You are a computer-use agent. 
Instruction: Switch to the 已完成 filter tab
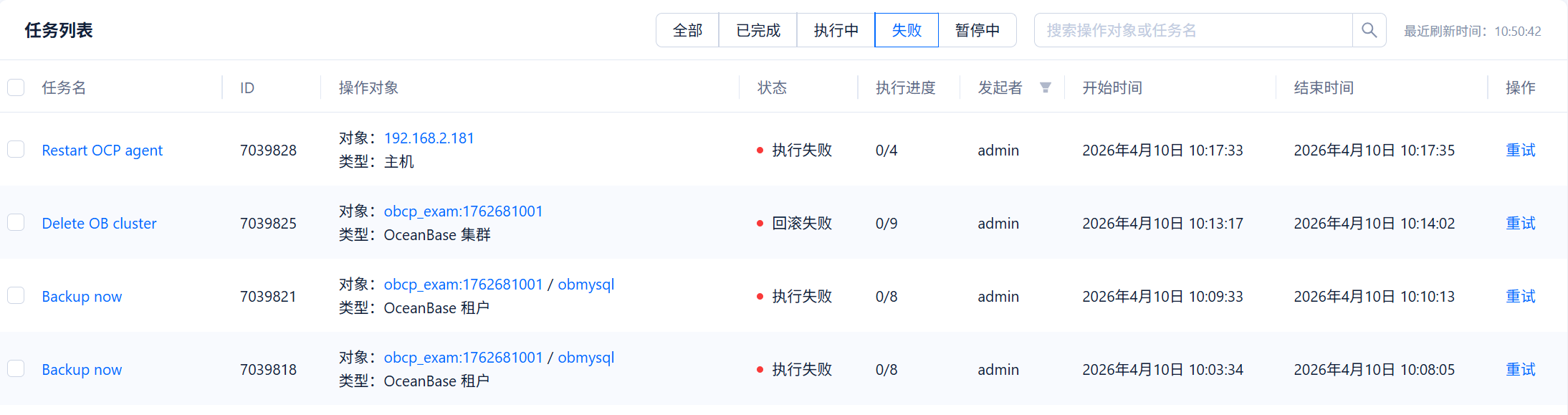[x=757, y=30]
